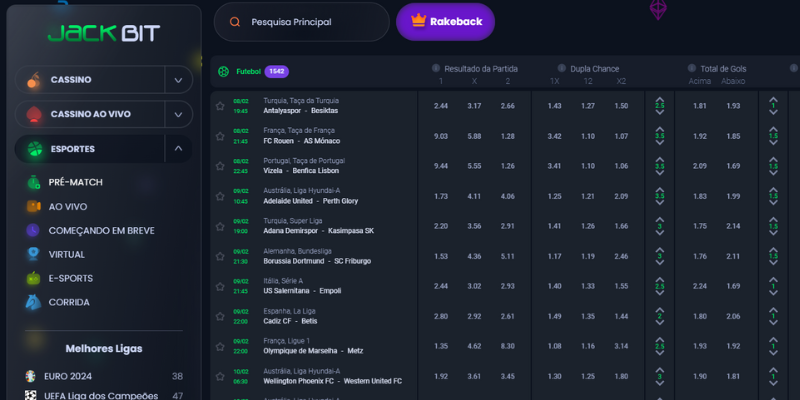Click the VIRTUAL webcam icon
800x400 pixels.
click(x=33, y=254)
